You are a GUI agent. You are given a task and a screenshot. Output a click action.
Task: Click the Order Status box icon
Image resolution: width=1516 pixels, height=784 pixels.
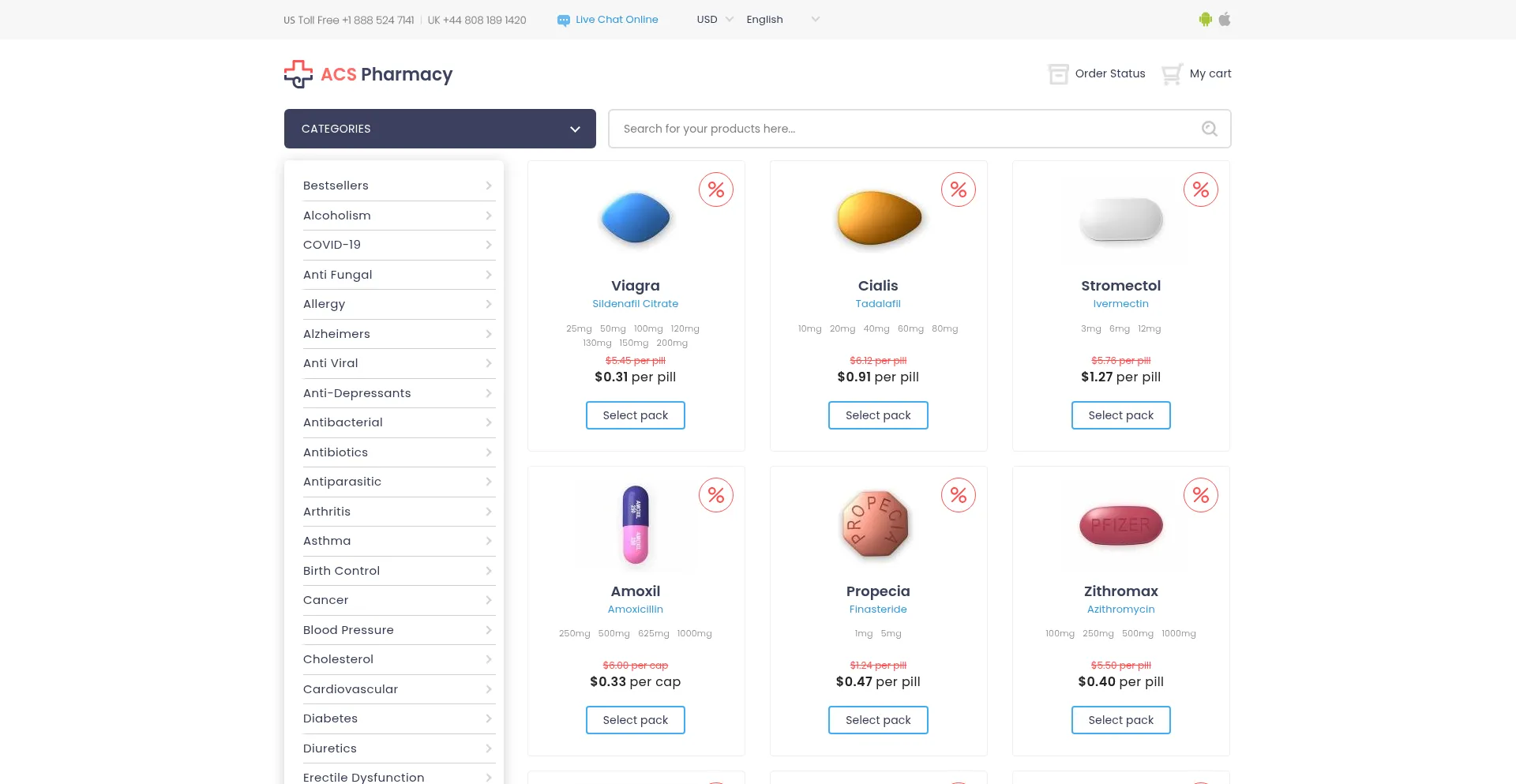1058,74
